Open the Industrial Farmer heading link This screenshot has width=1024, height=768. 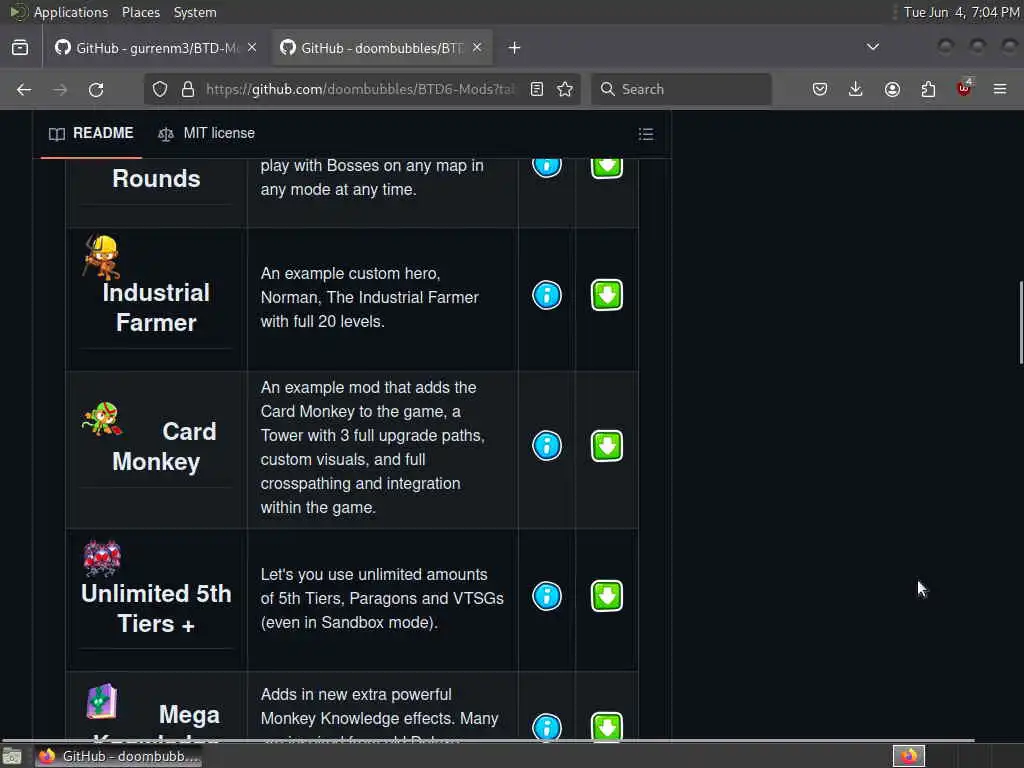pos(156,308)
